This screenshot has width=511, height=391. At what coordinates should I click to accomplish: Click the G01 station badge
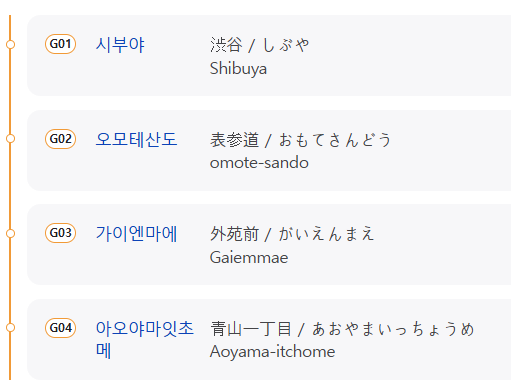pyautogui.click(x=60, y=44)
